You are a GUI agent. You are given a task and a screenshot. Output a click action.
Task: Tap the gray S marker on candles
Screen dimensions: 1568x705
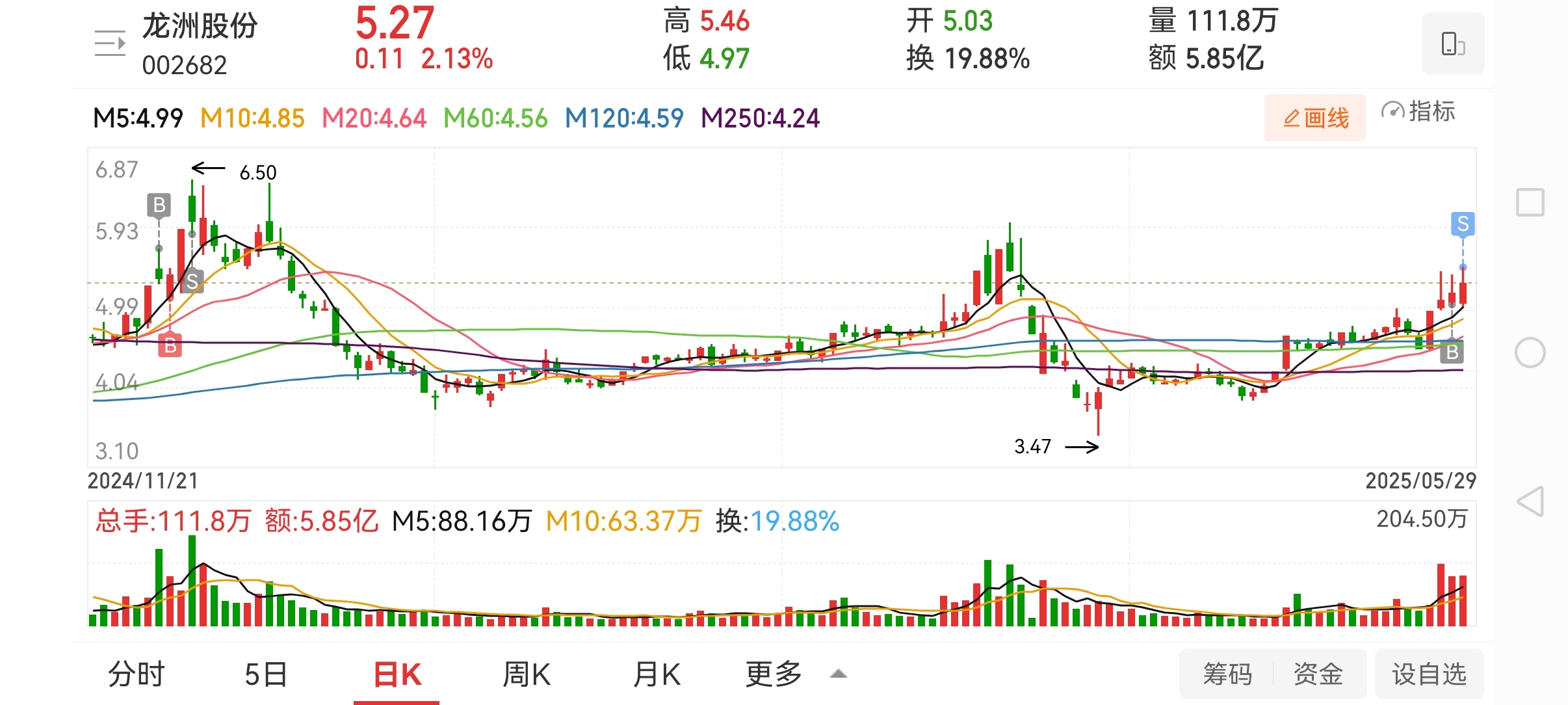[192, 282]
